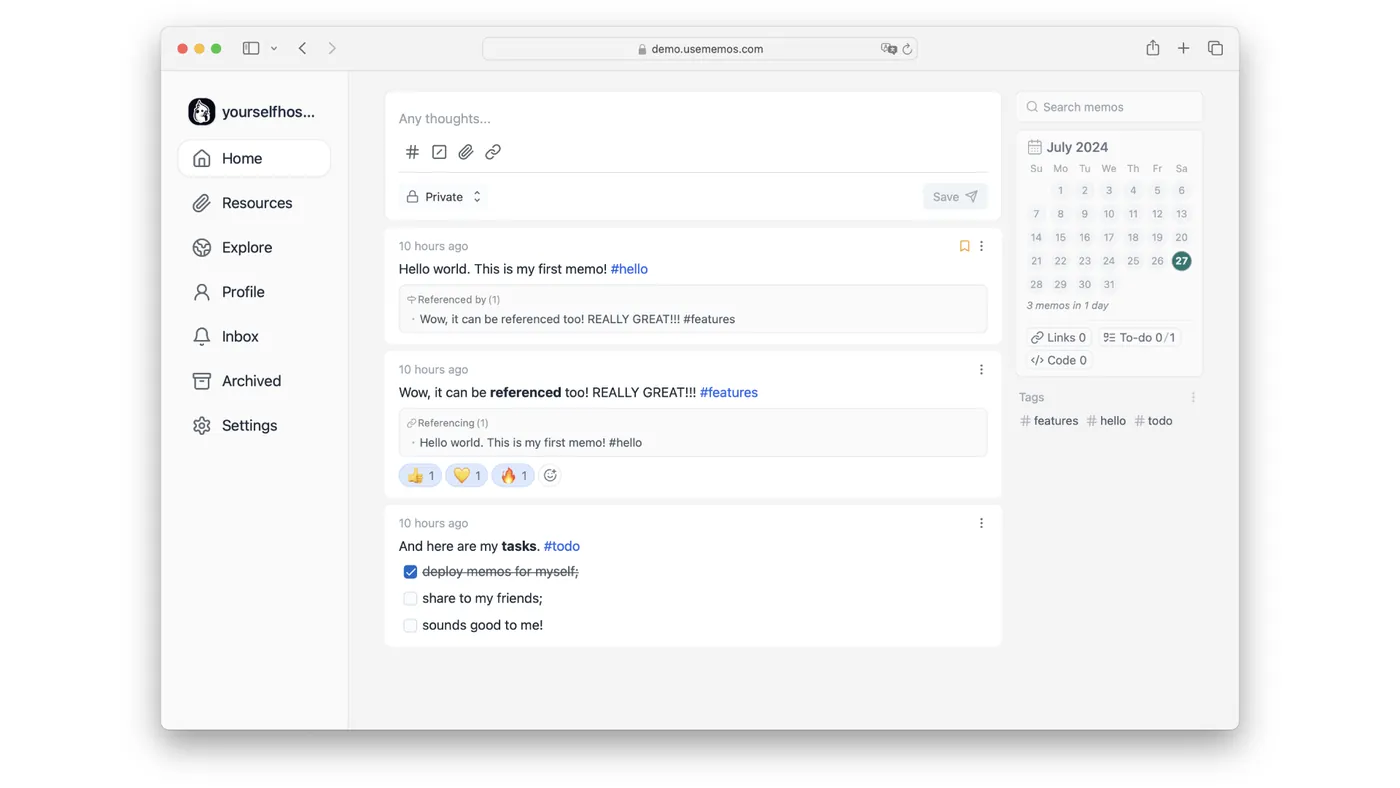Open the more menu on the Hello world memo
The image size is (1400, 788).
click(x=981, y=246)
